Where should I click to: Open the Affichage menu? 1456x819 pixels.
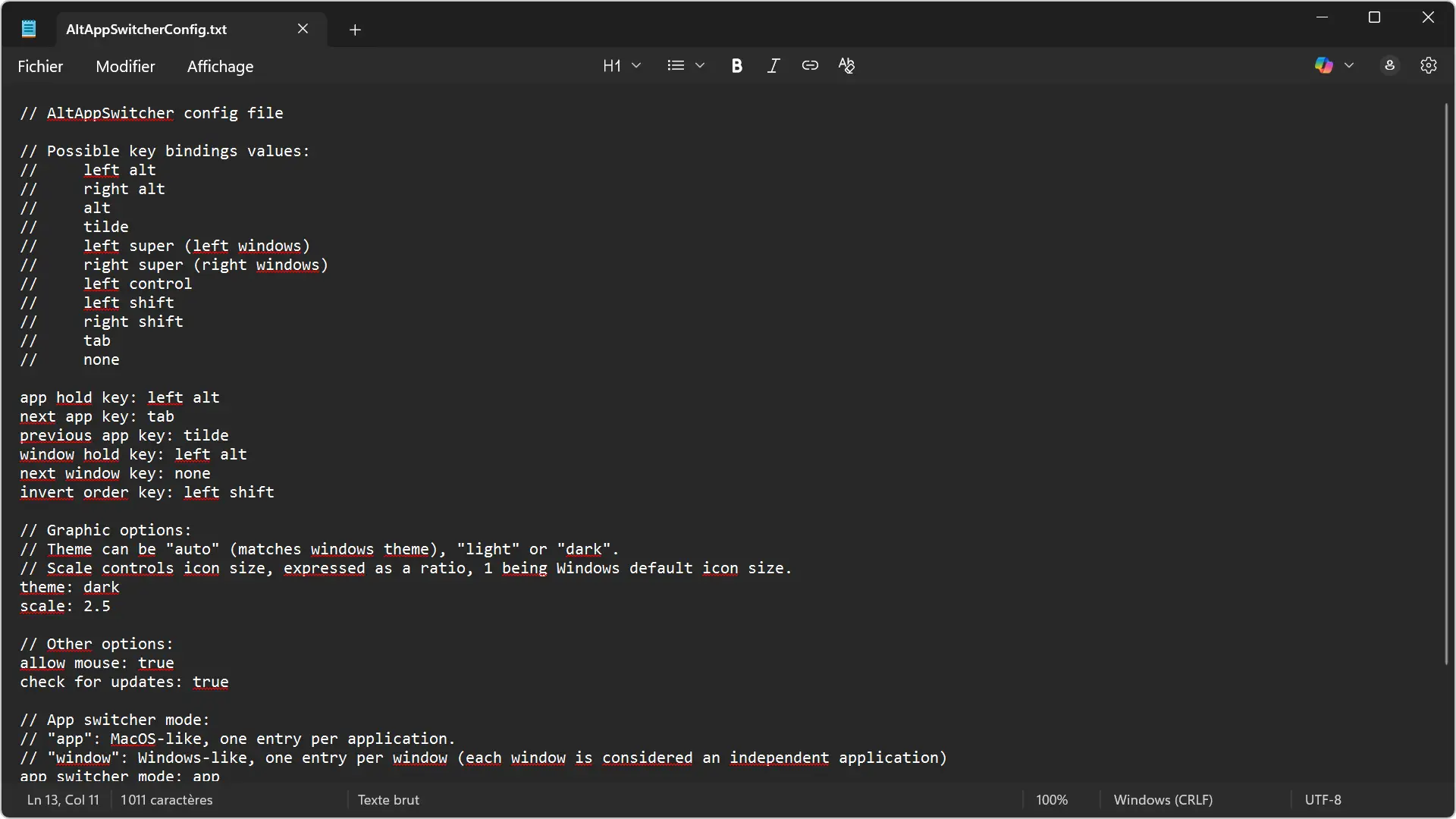pos(220,66)
